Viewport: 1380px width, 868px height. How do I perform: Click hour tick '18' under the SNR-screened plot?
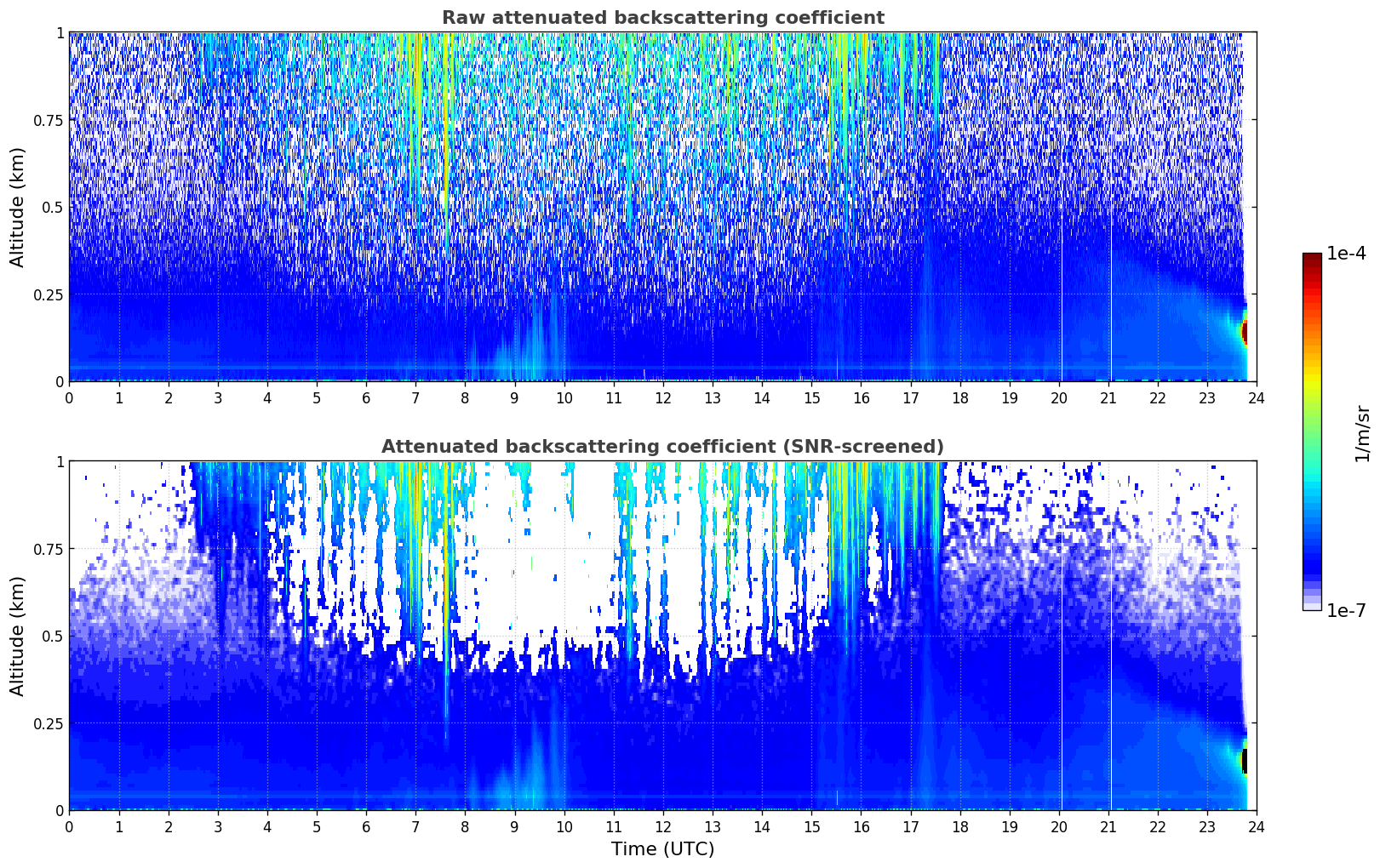[x=959, y=826]
